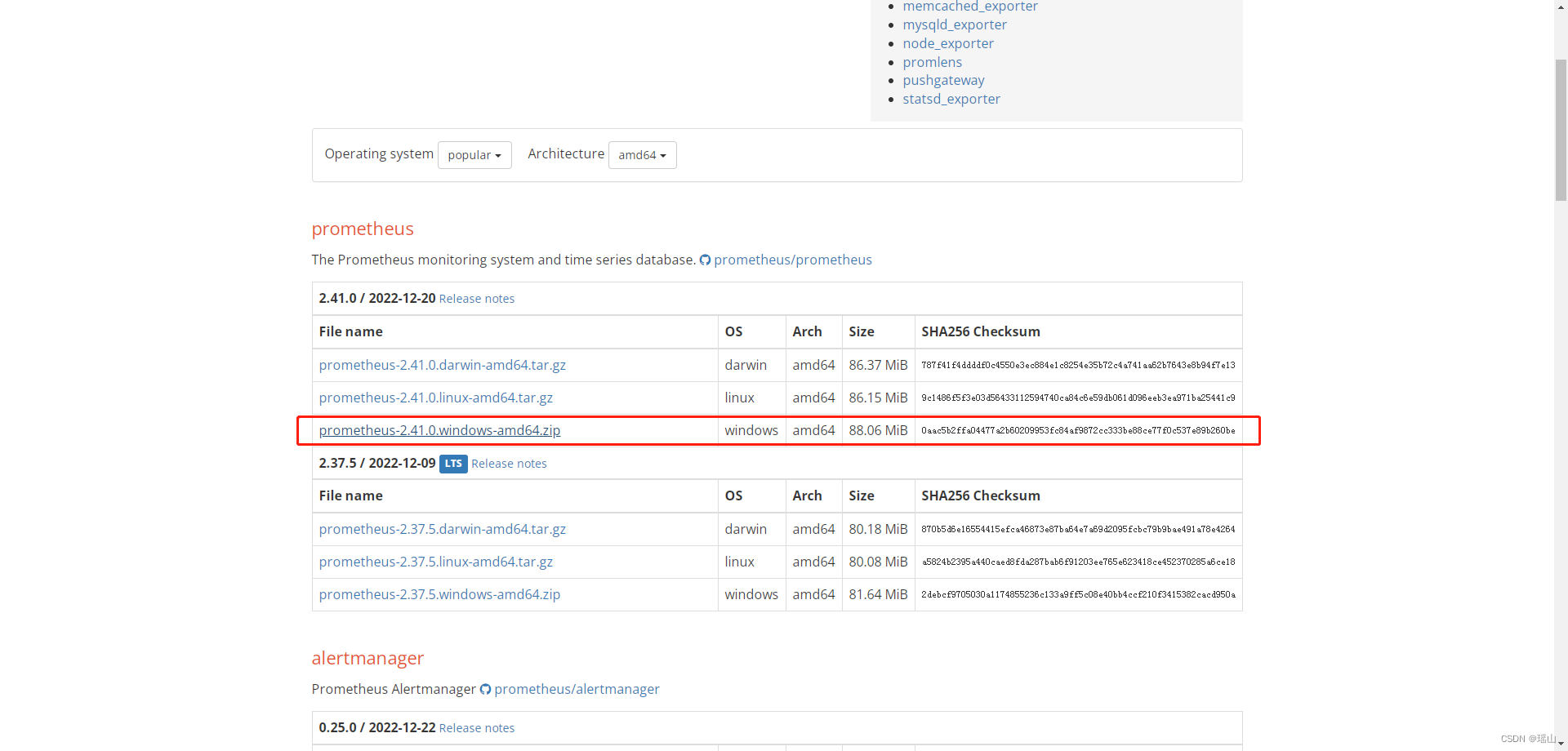
Task: Click the LTS badge on version 2.37.5
Action: click(x=453, y=464)
